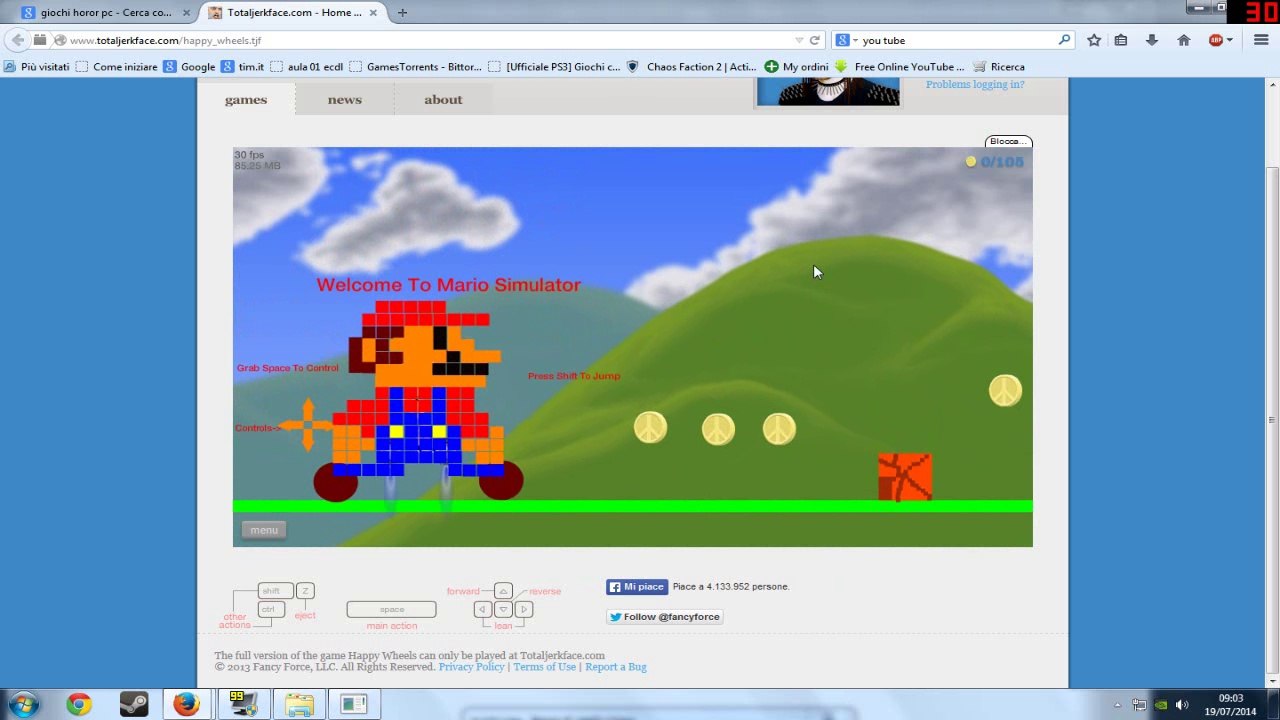The width and height of the screenshot is (1280, 720).
Task: Click the Firefox taskbar icon
Action: tap(186, 704)
